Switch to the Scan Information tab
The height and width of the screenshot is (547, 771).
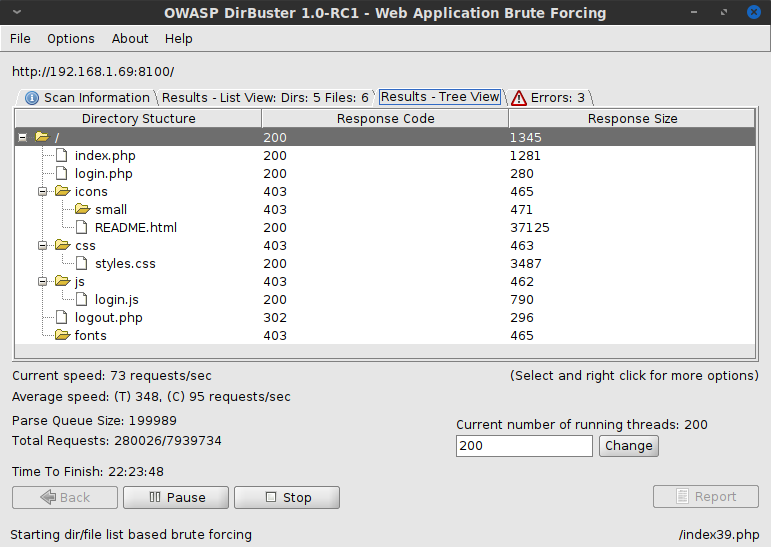(87, 98)
